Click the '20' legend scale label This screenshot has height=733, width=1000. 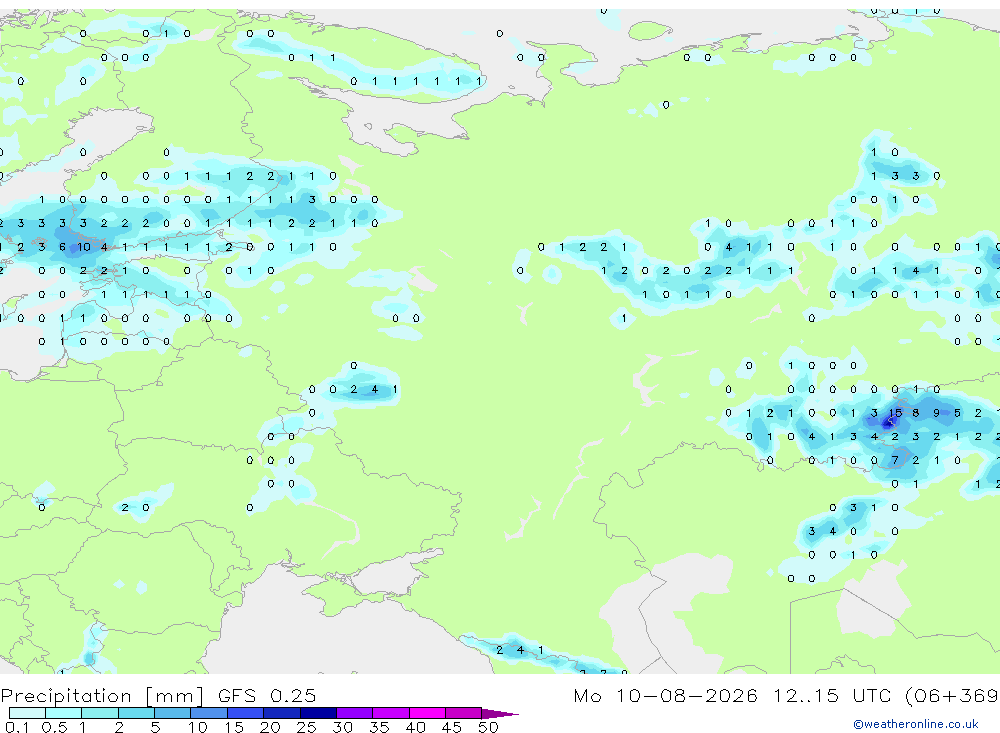[270, 727]
